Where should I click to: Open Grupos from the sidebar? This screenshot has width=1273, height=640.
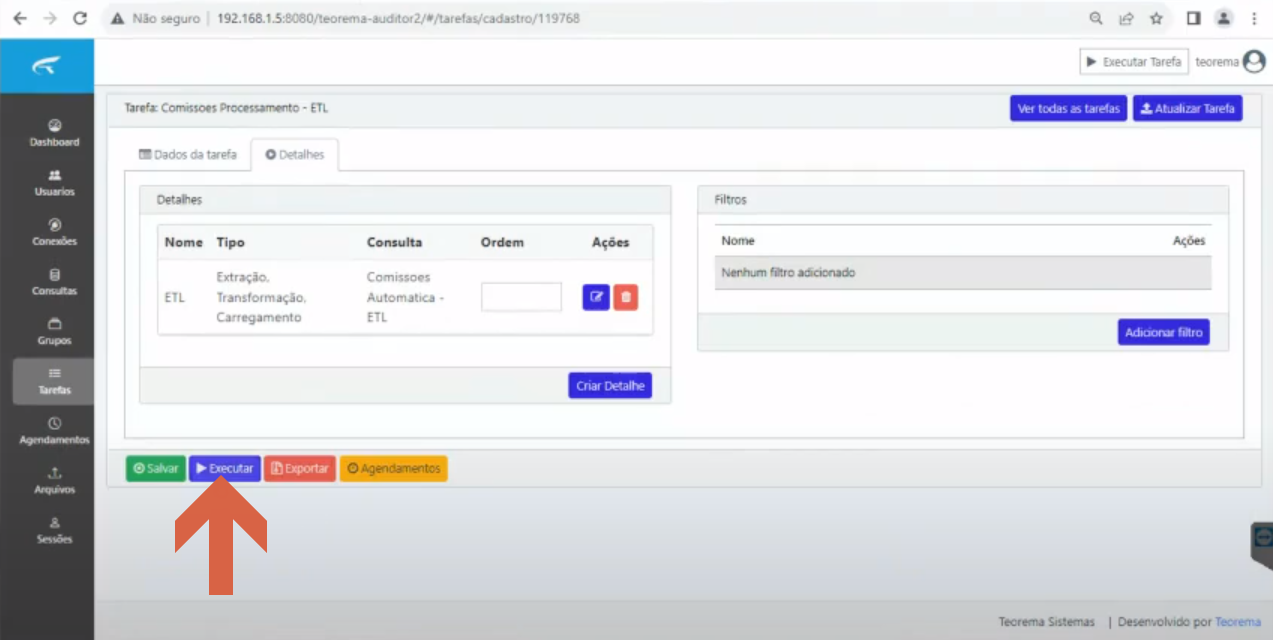click(54, 332)
